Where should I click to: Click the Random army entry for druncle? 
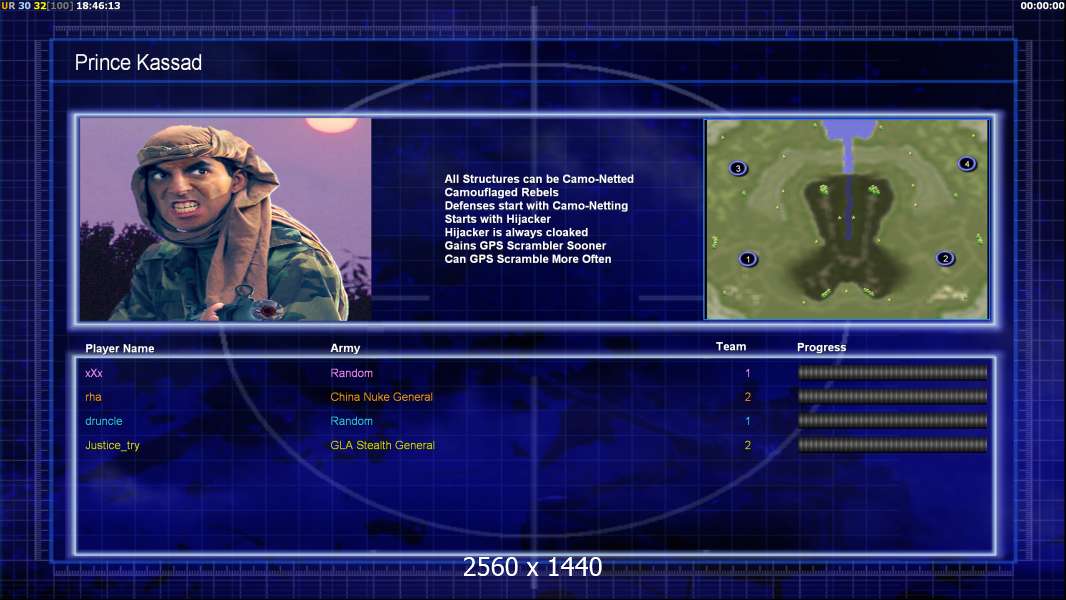pyautogui.click(x=351, y=421)
